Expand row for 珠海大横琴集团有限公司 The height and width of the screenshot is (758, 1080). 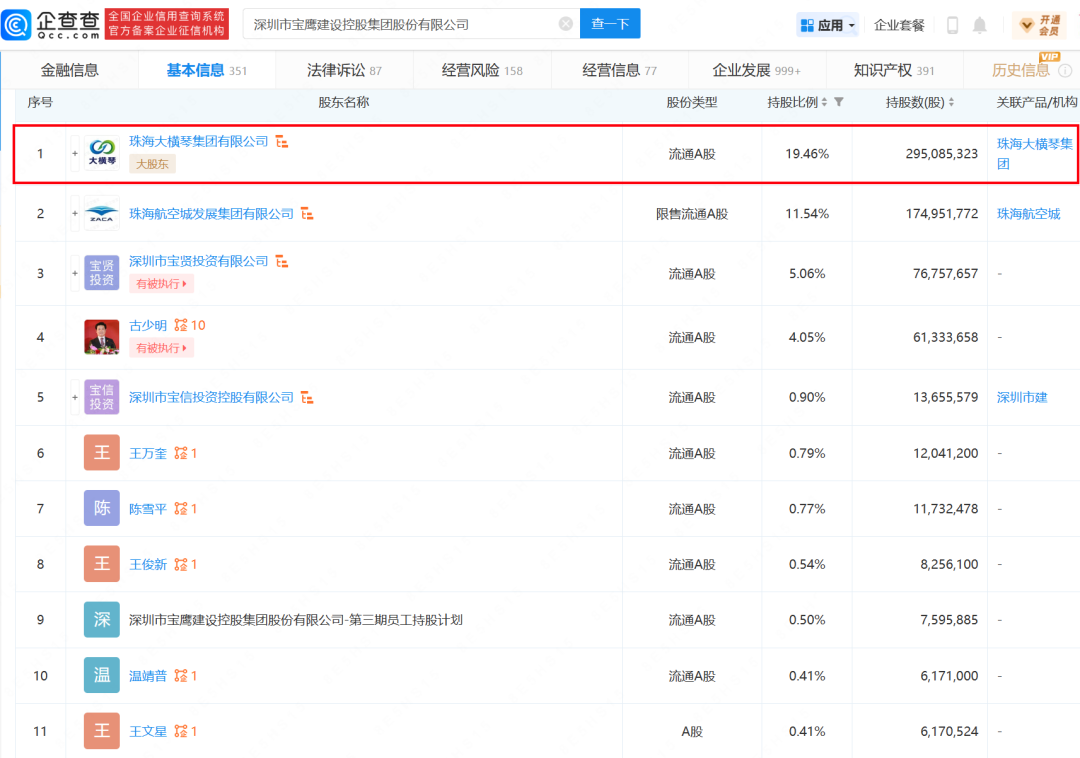coord(74,154)
